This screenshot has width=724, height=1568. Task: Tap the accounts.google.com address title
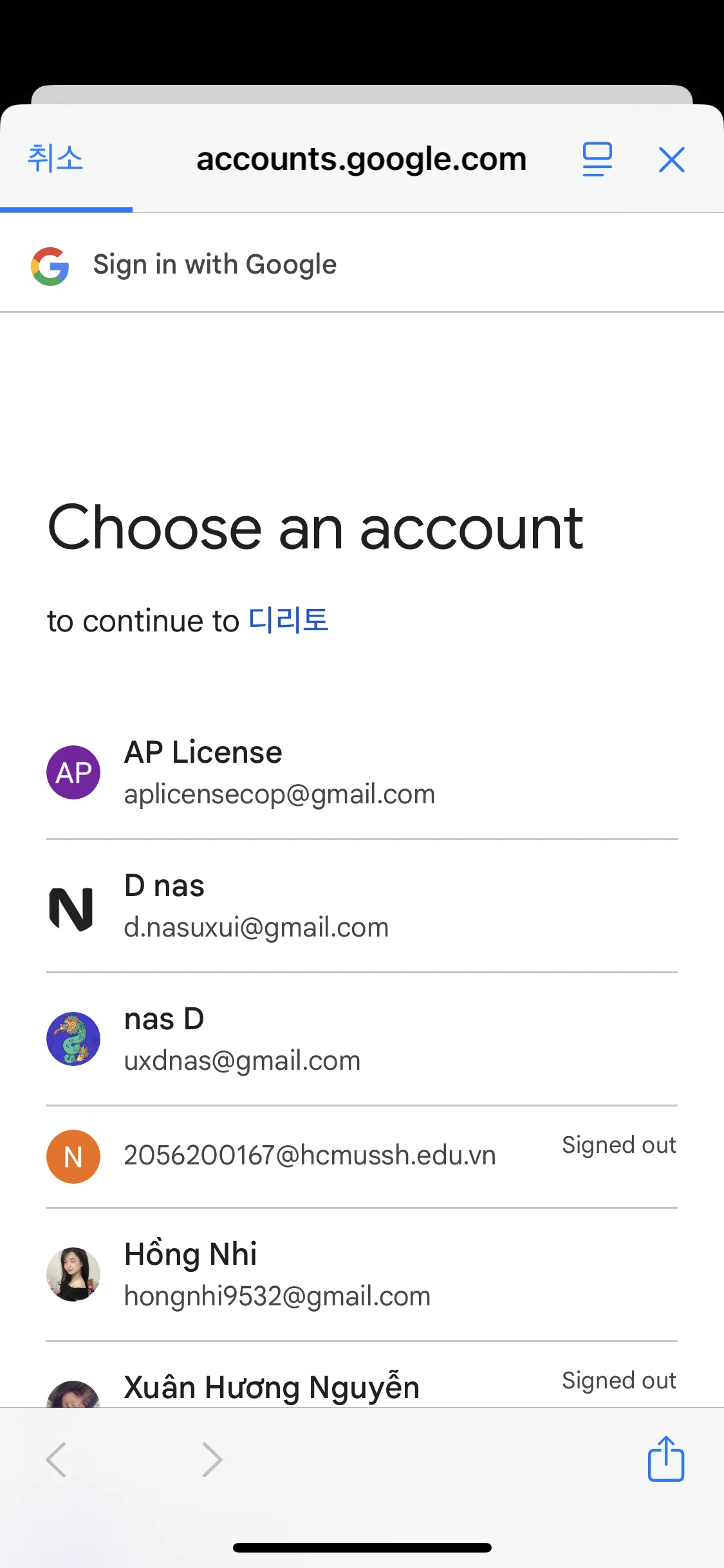coord(361,160)
